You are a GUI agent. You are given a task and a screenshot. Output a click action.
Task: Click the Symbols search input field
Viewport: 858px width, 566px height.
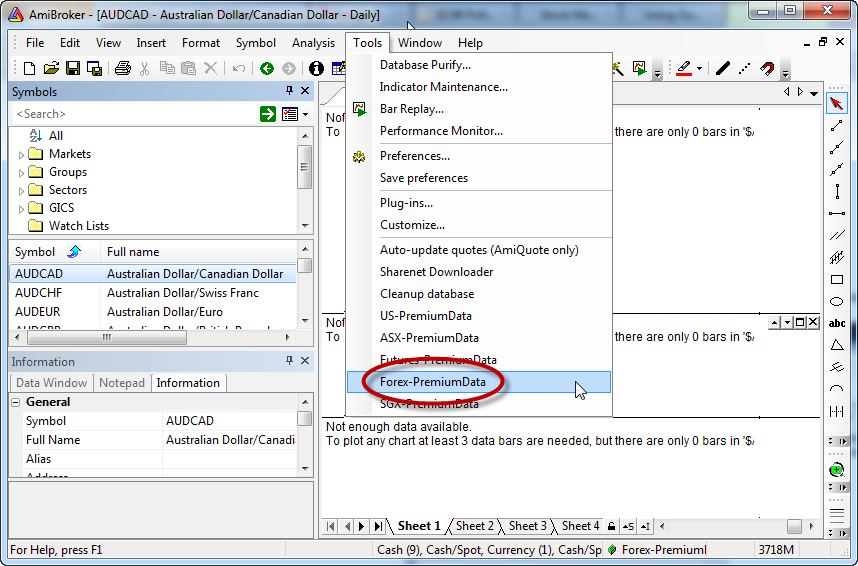point(134,114)
